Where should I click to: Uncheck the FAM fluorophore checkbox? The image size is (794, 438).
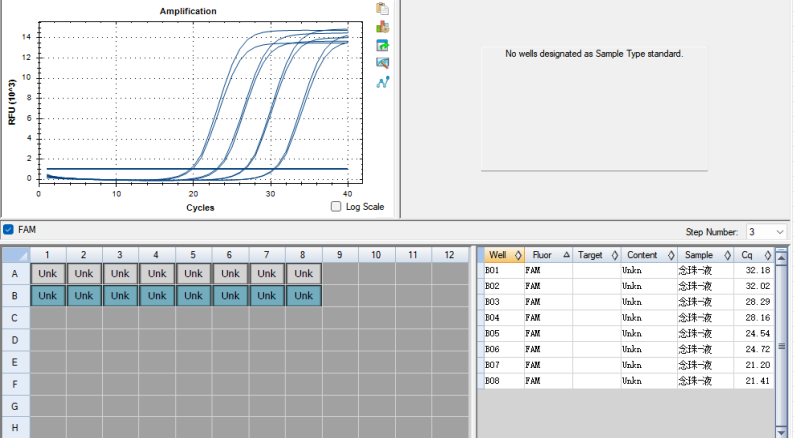coord(8,229)
